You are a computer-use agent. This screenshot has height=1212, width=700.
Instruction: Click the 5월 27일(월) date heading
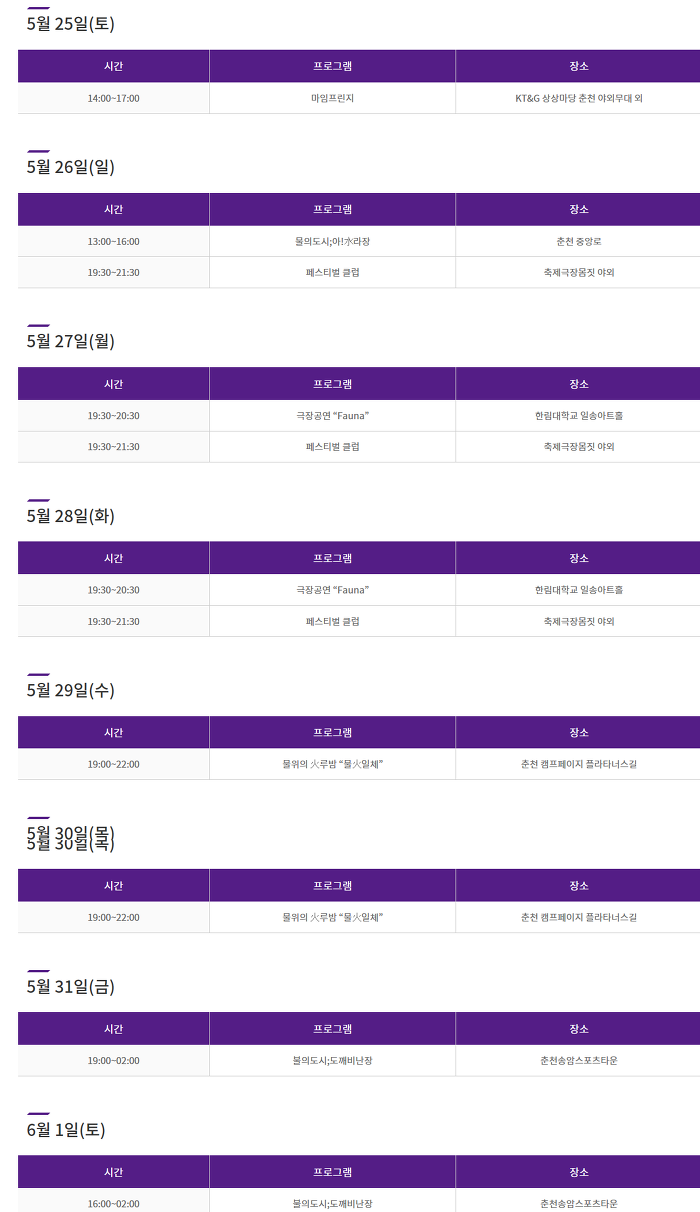71,341
